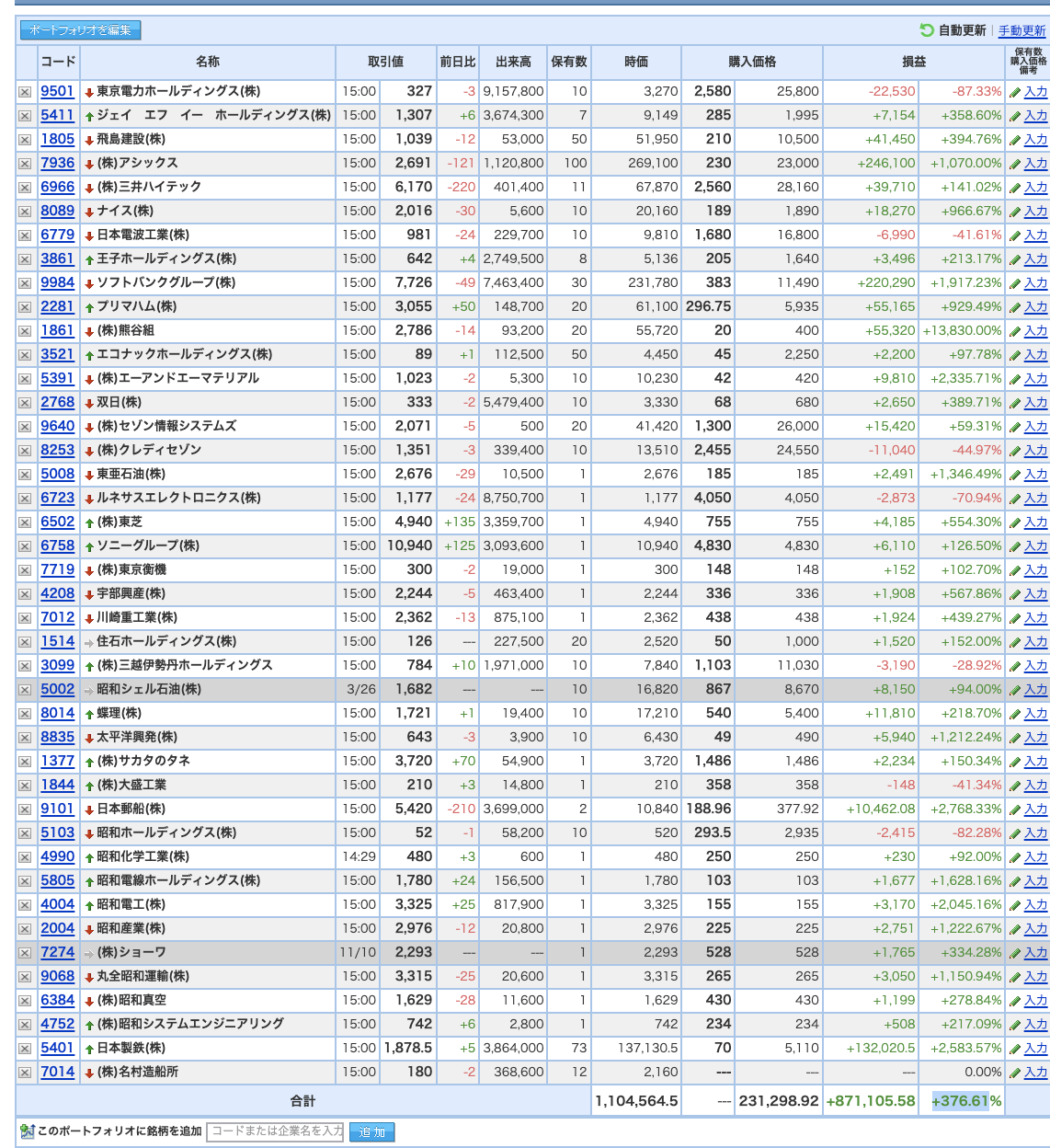Click pencil icon for 9640 row
Image resolution: width=1050 pixels, height=1148 pixels.
(1015, 427)
